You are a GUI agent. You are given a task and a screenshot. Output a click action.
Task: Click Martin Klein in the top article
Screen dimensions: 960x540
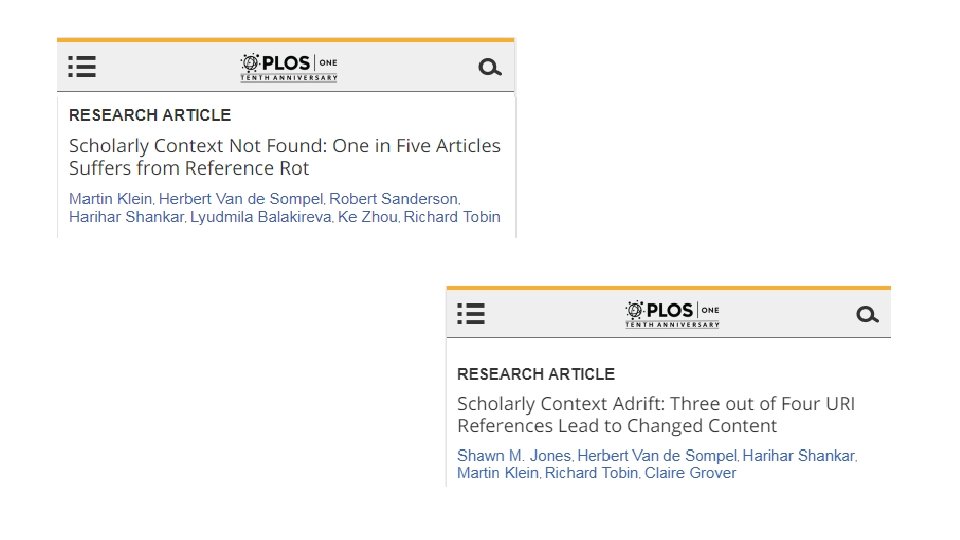click(x=110, y=199)
